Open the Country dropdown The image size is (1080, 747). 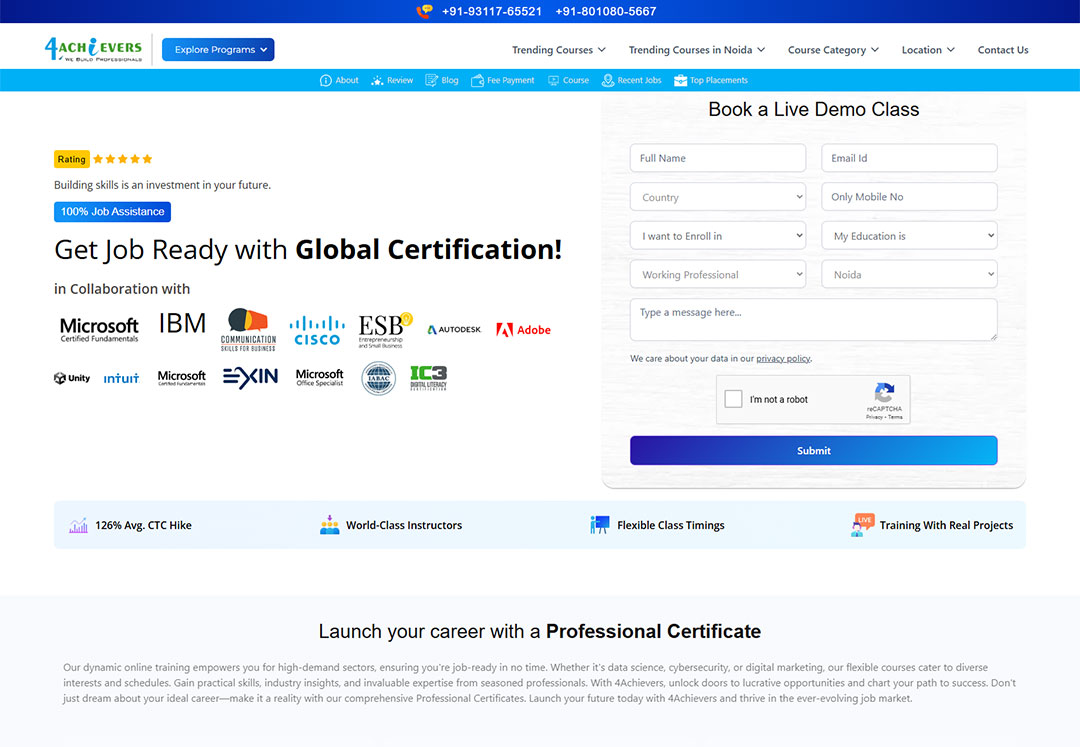coord(717,197)
